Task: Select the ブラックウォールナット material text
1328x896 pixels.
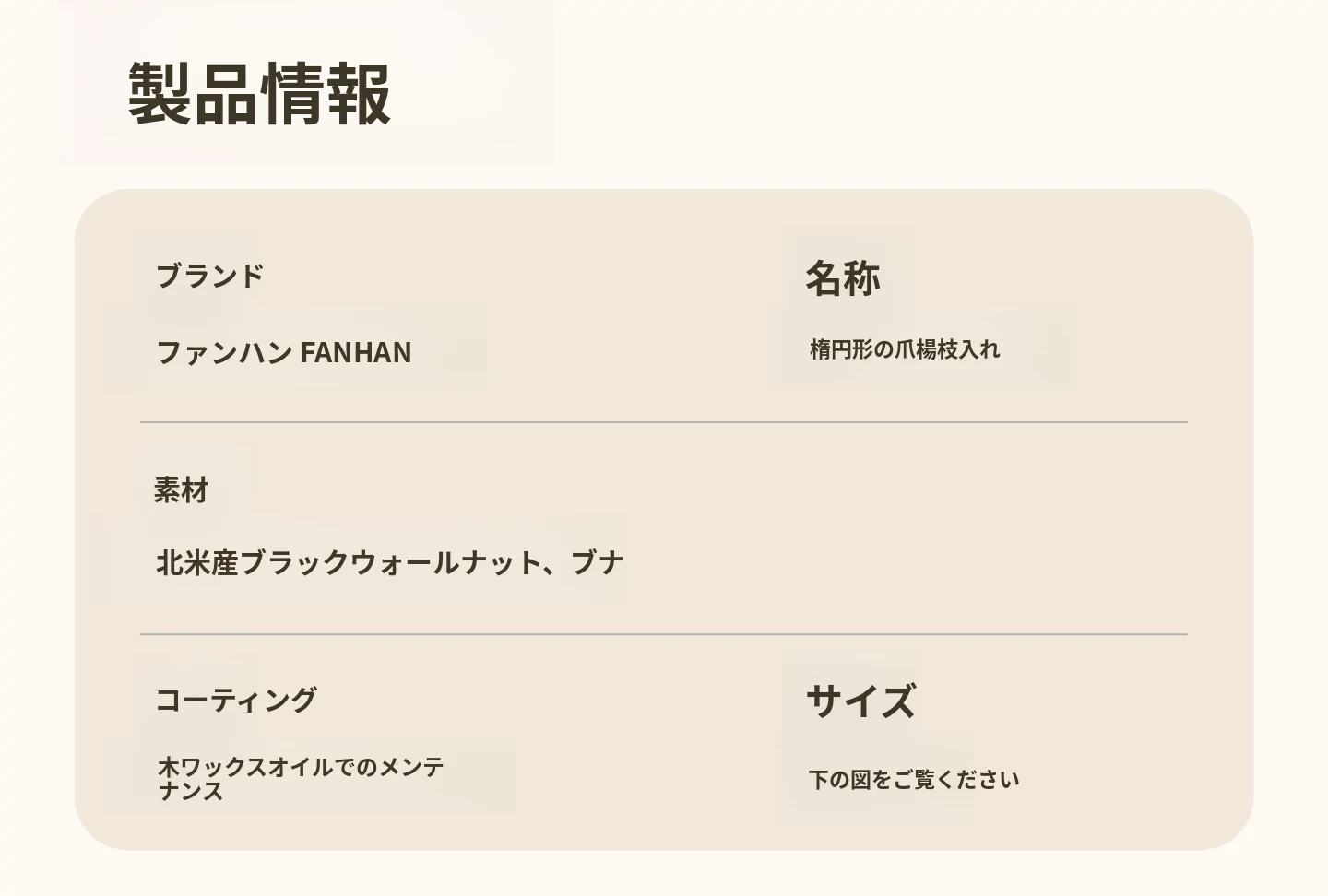Action: coord(390,562)
